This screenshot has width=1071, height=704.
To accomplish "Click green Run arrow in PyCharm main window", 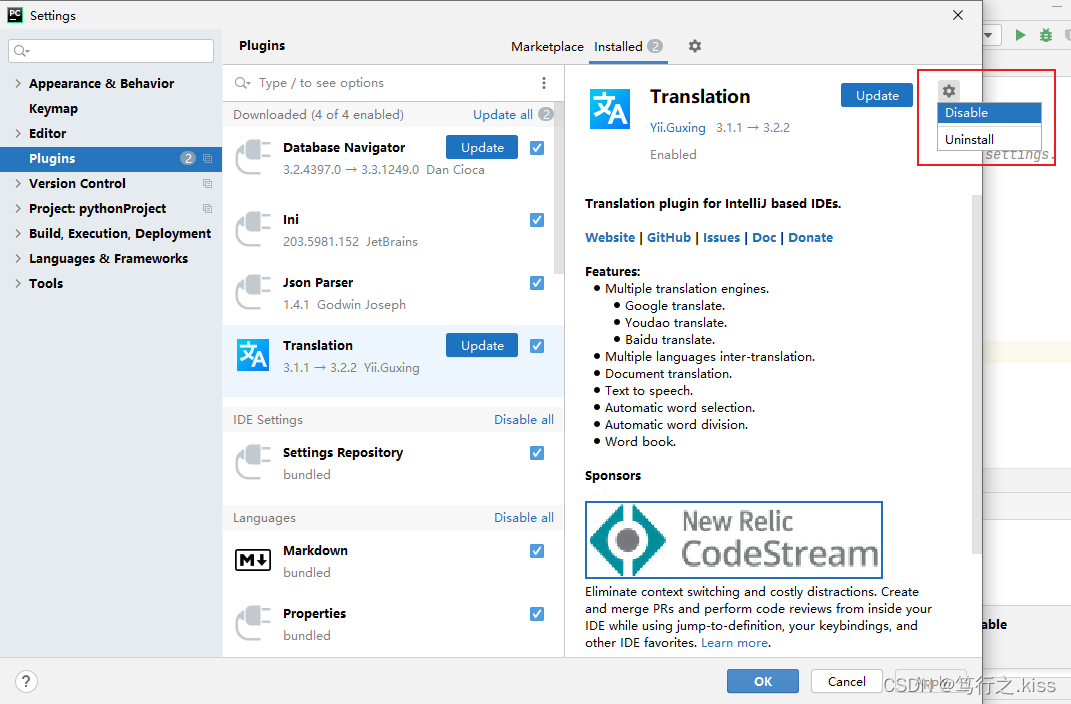I will click(x=1020, y=35).
